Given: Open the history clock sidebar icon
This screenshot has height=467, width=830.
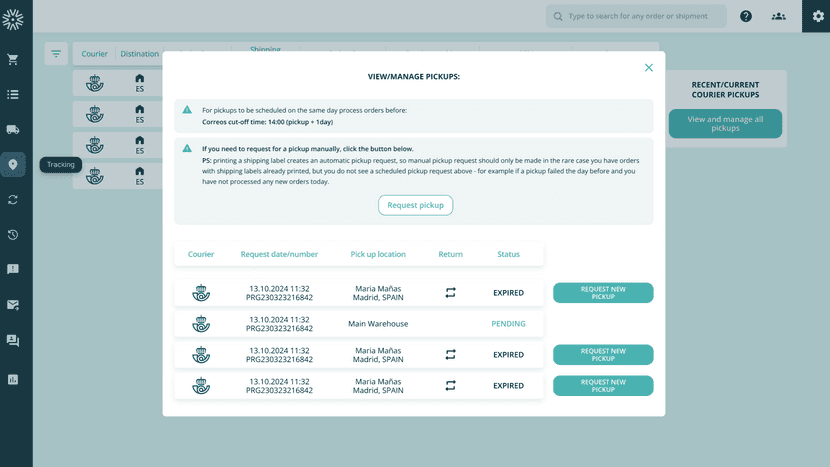Looking at the screenshot, I should tap(13, 235).
